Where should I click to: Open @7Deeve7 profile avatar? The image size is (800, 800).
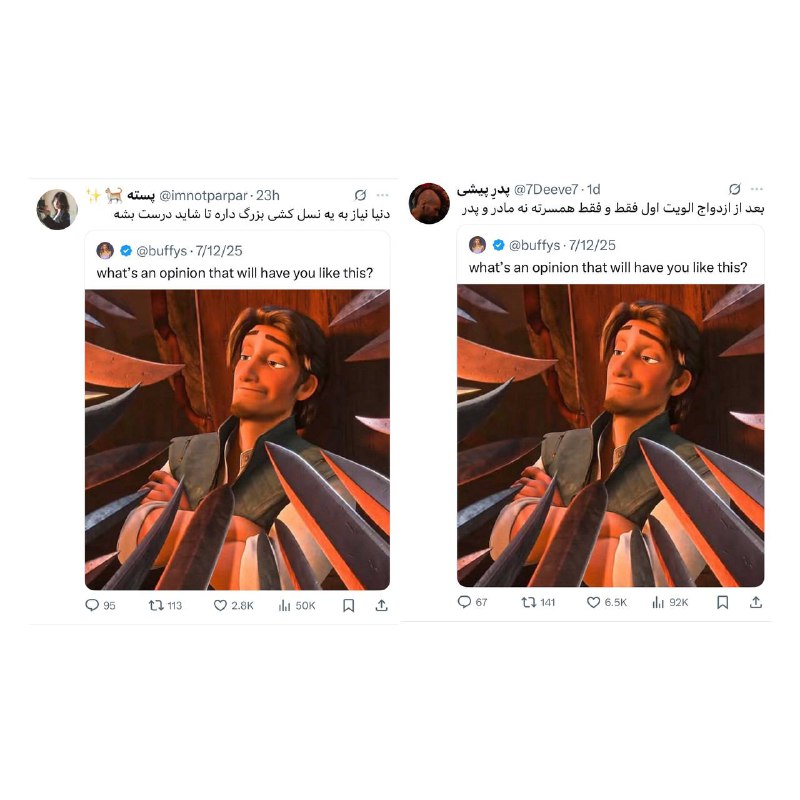click(429, 204)
